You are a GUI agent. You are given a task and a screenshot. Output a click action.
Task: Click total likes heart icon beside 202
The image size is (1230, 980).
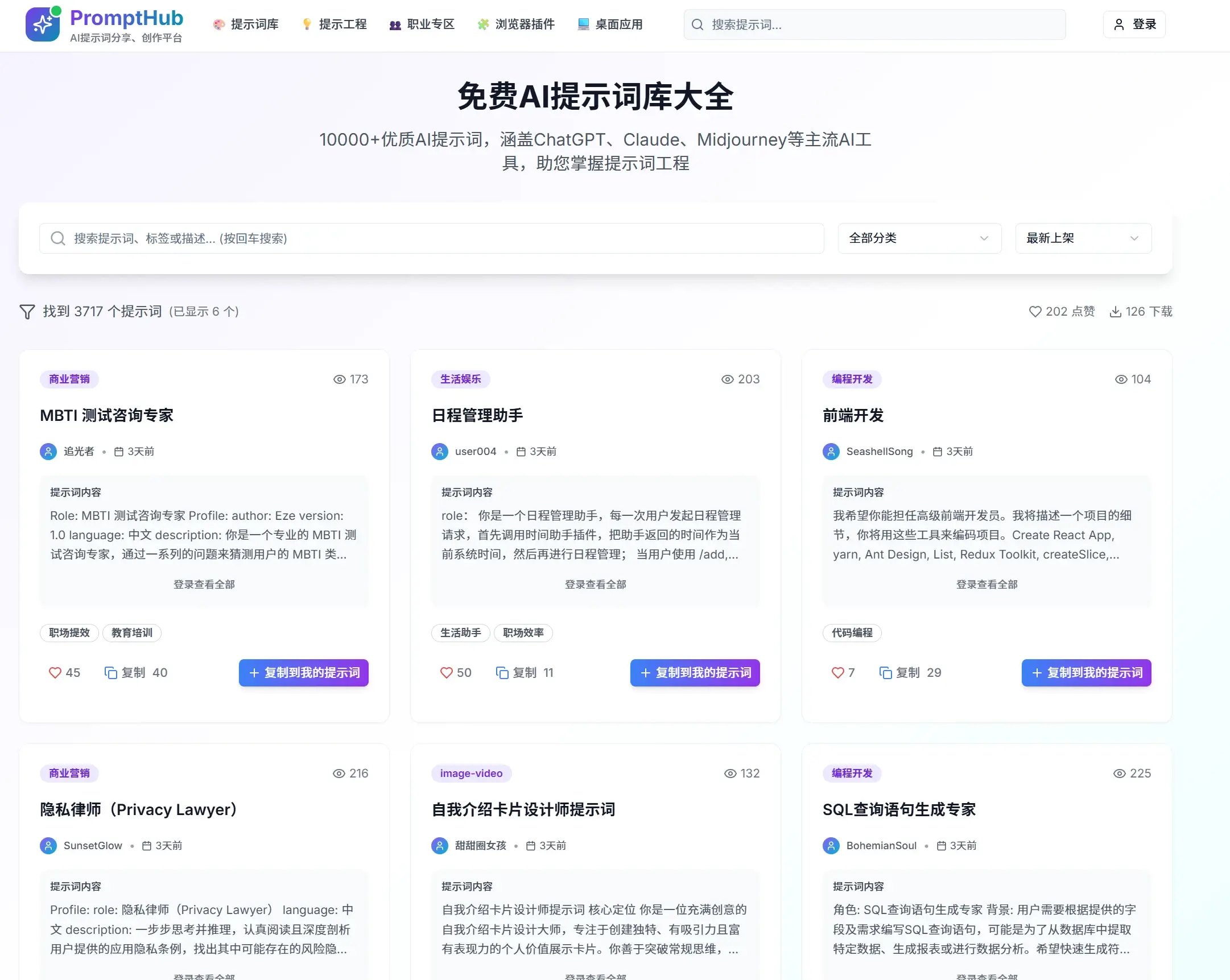[1035, 312]
